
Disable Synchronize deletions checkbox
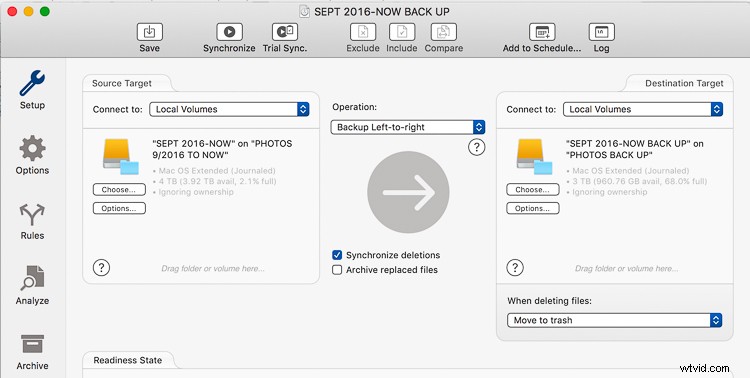(x=337, y=255)
